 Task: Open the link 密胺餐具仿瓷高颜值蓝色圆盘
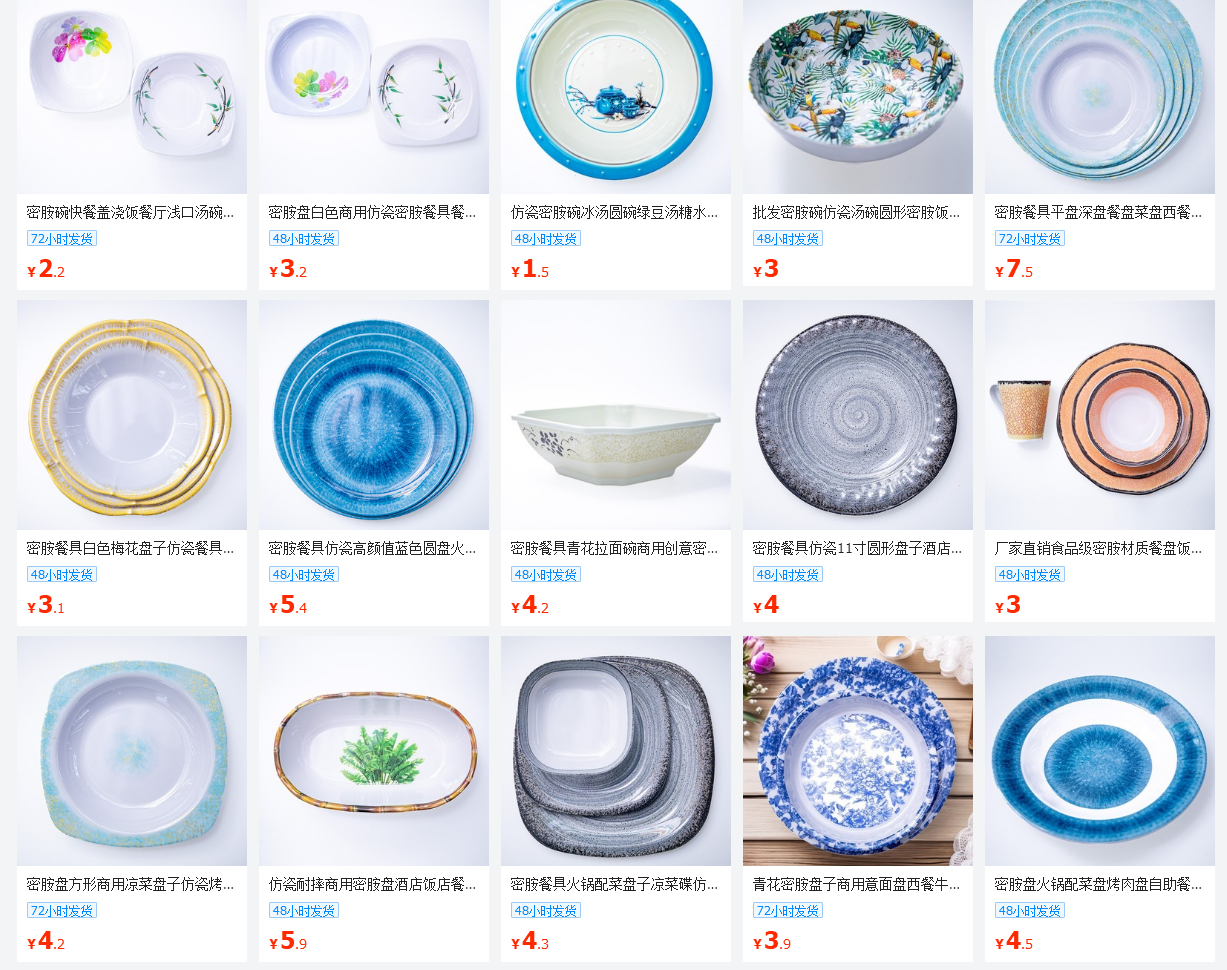point(372,548)
